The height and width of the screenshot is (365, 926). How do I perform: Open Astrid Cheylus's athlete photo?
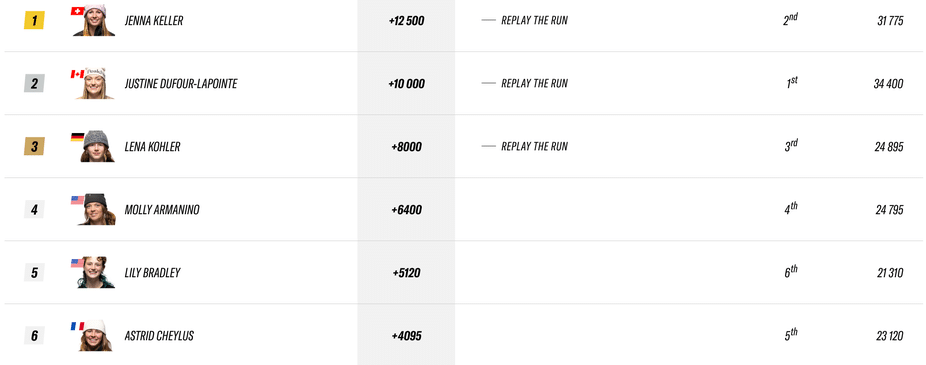pyautogui.click(x=95, y=335)
